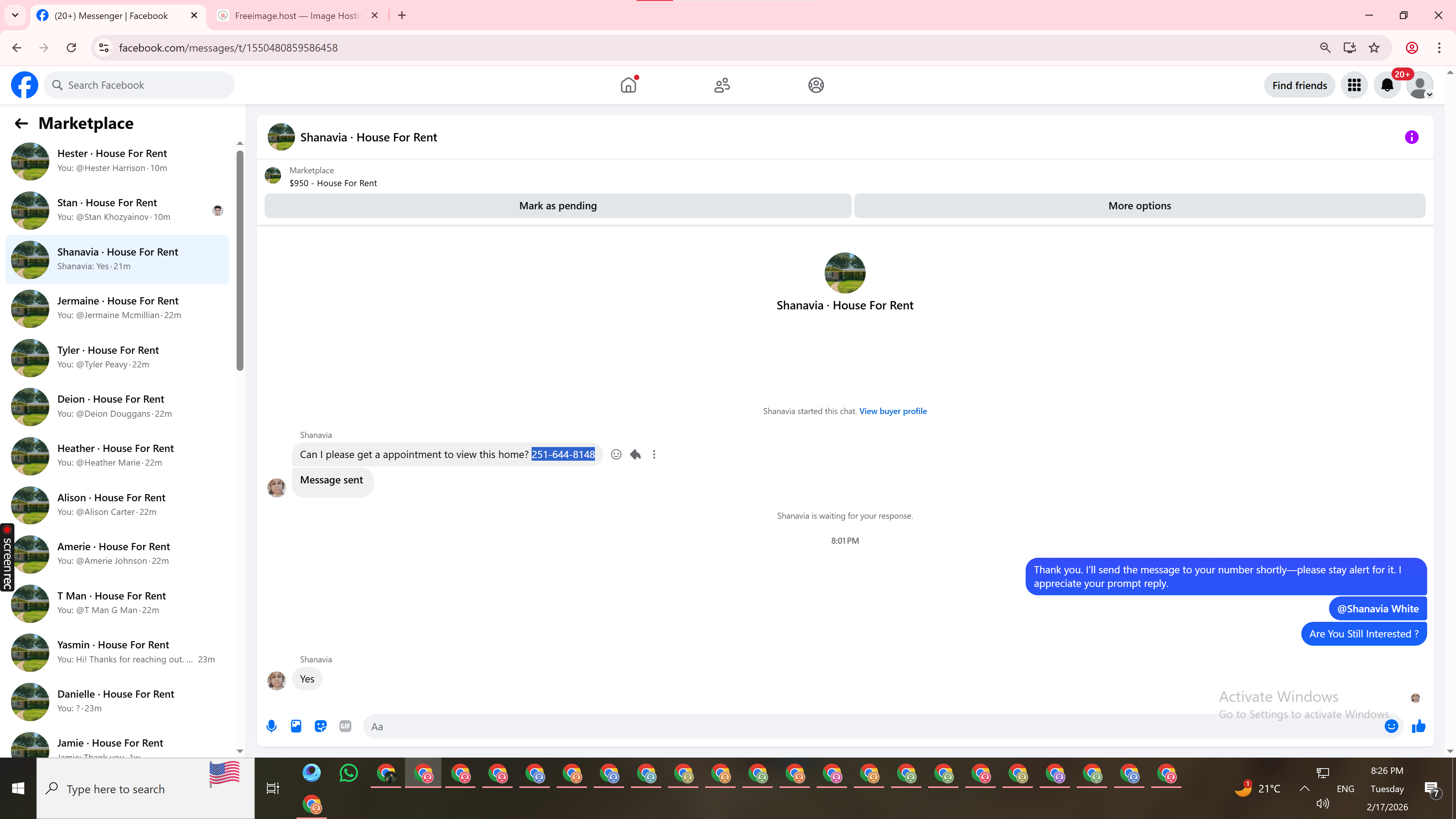
Task: Open the Facebook apps grid menu
Action: (1354, 85)
